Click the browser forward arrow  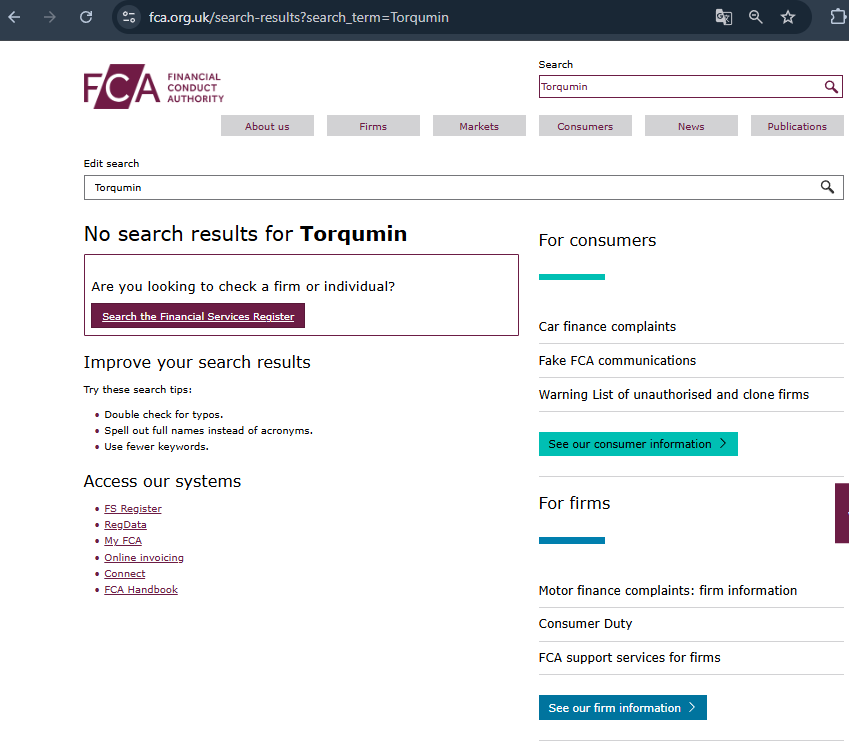click(x=50, y=17)
